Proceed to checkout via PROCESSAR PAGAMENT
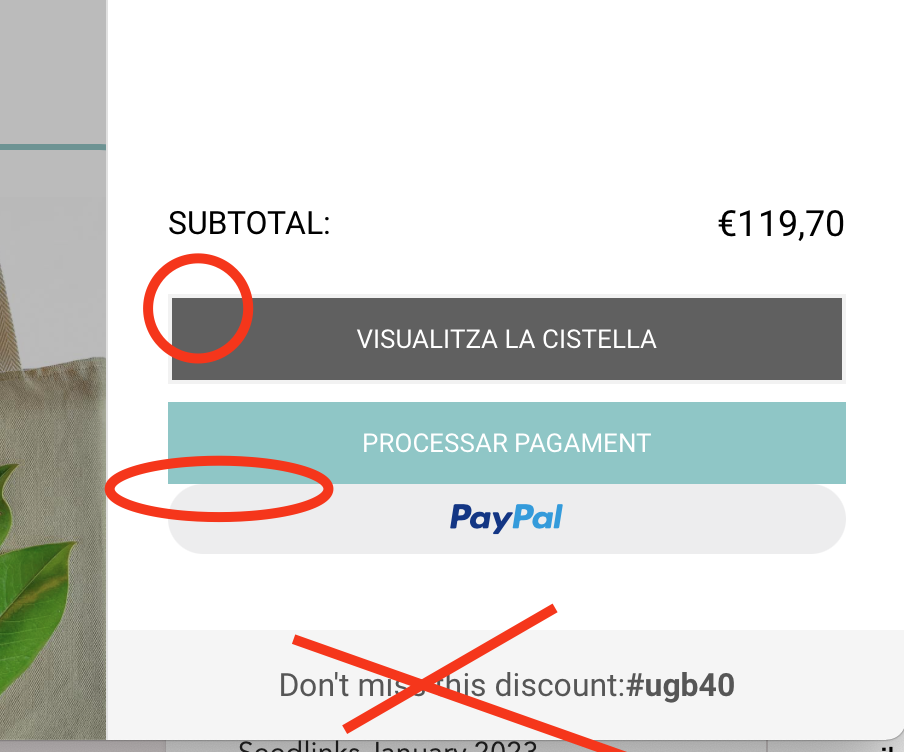The image size is (904, 752). pos(507,443)
